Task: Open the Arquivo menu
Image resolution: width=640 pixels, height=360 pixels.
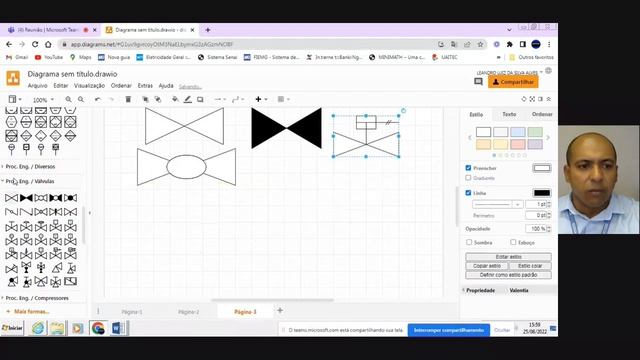Action: pyautogui.click(x=38, y=86)
